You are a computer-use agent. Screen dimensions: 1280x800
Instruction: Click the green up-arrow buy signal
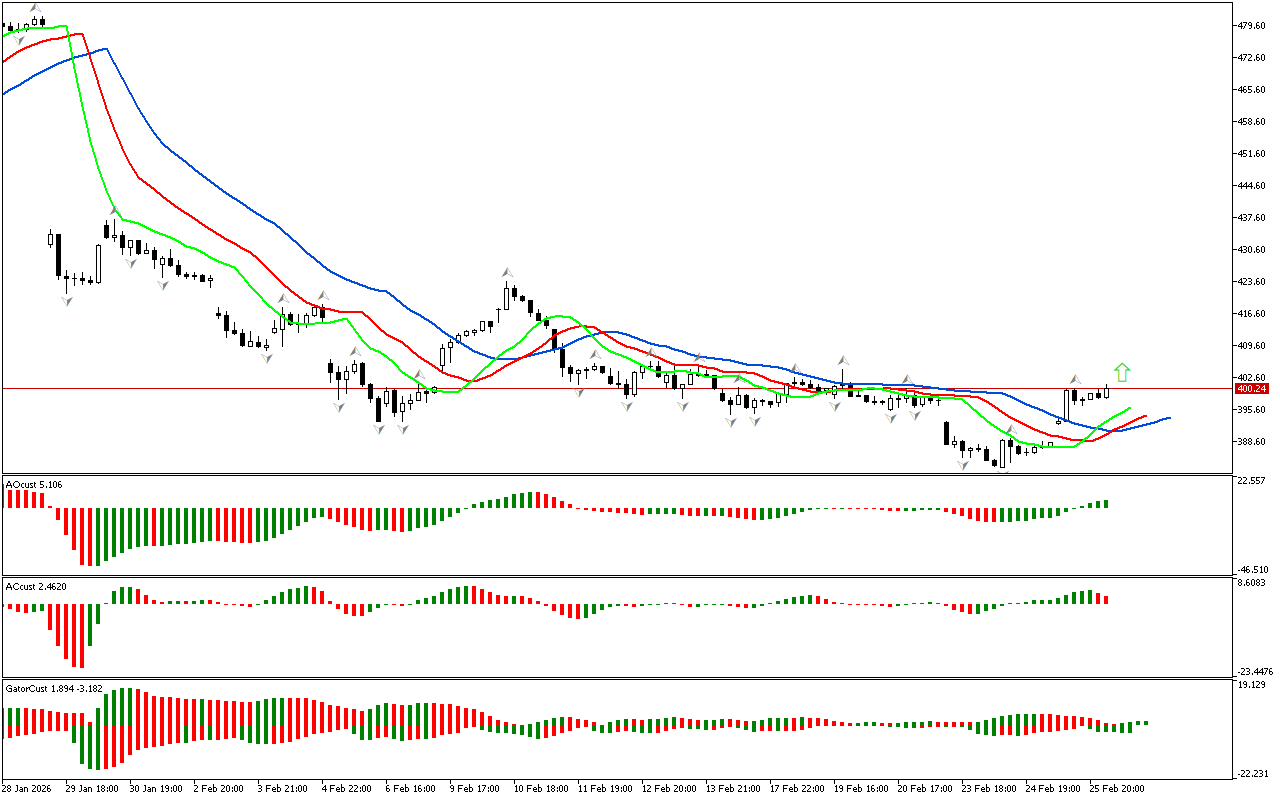coord(1122,373)
